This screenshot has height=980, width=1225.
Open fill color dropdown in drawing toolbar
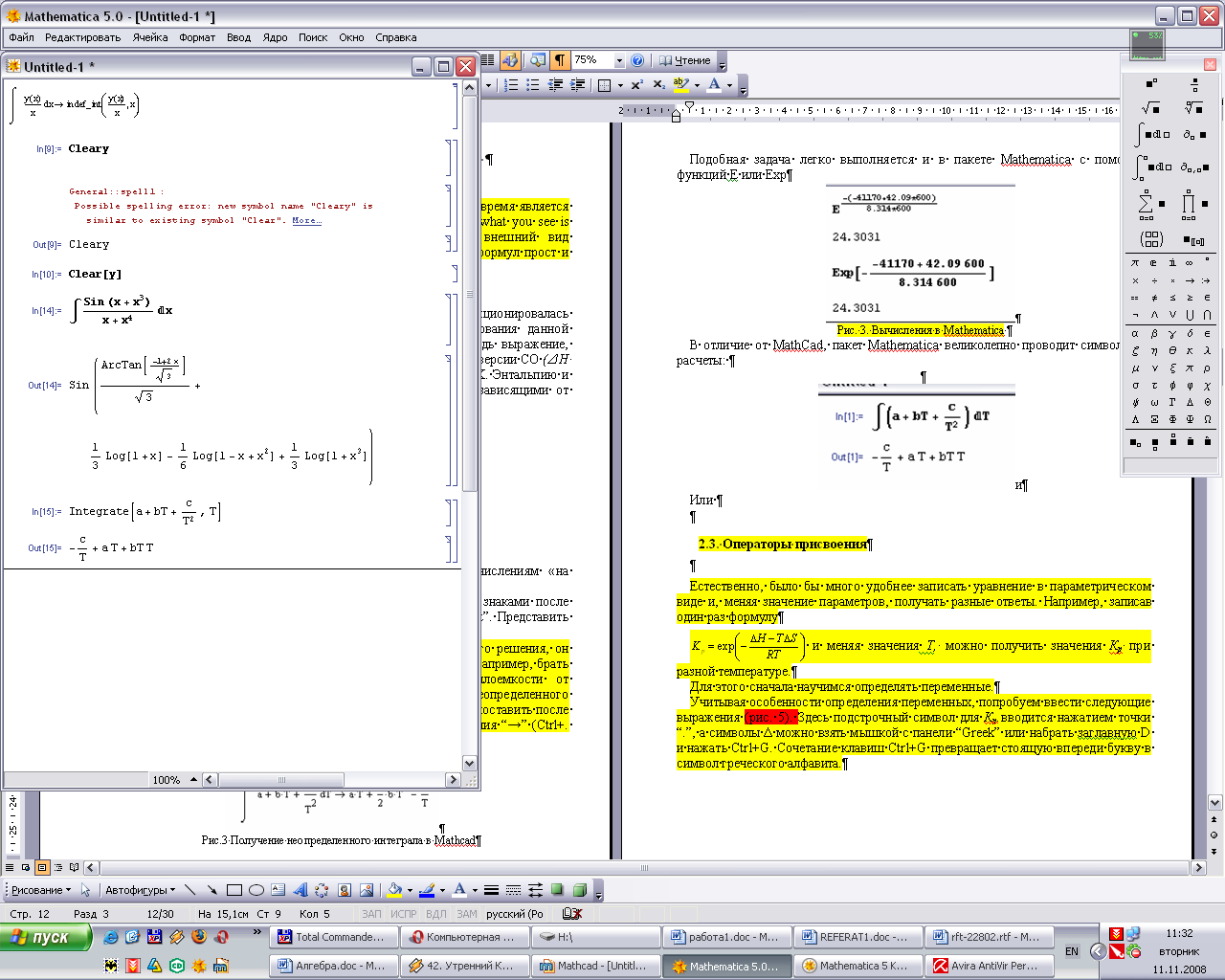pyautogui.click(x=409, y=890)
